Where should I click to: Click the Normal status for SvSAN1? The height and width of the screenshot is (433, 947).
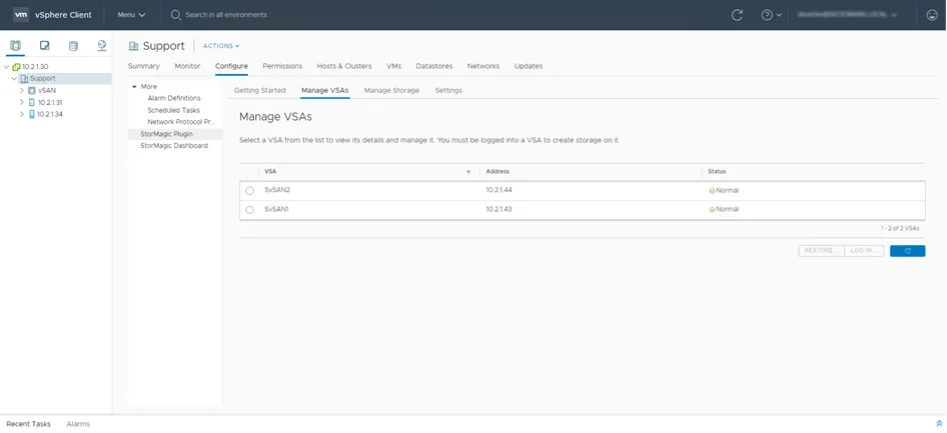pos(724,210)
